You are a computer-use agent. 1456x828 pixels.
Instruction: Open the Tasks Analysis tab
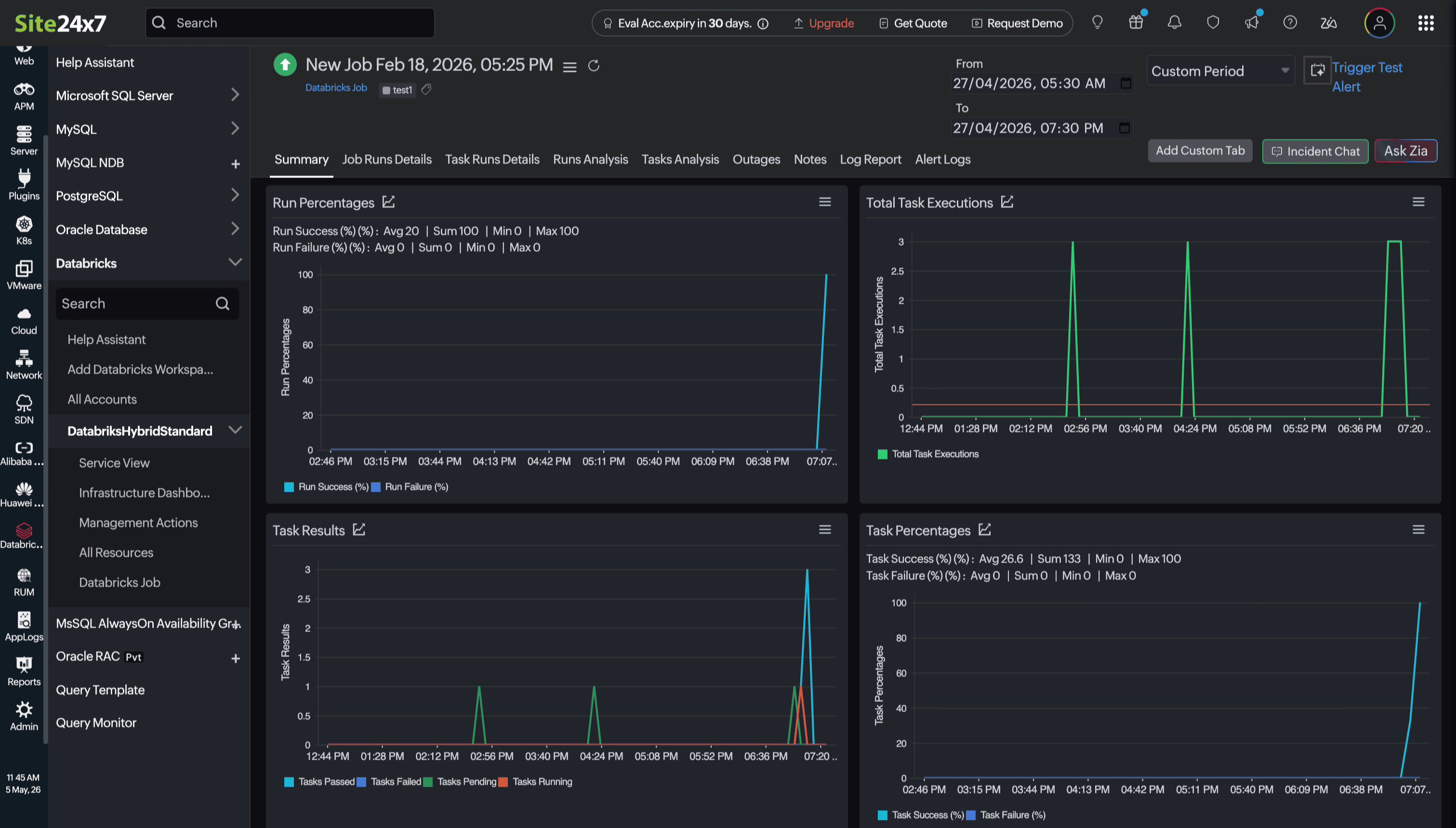coord(680,159)
